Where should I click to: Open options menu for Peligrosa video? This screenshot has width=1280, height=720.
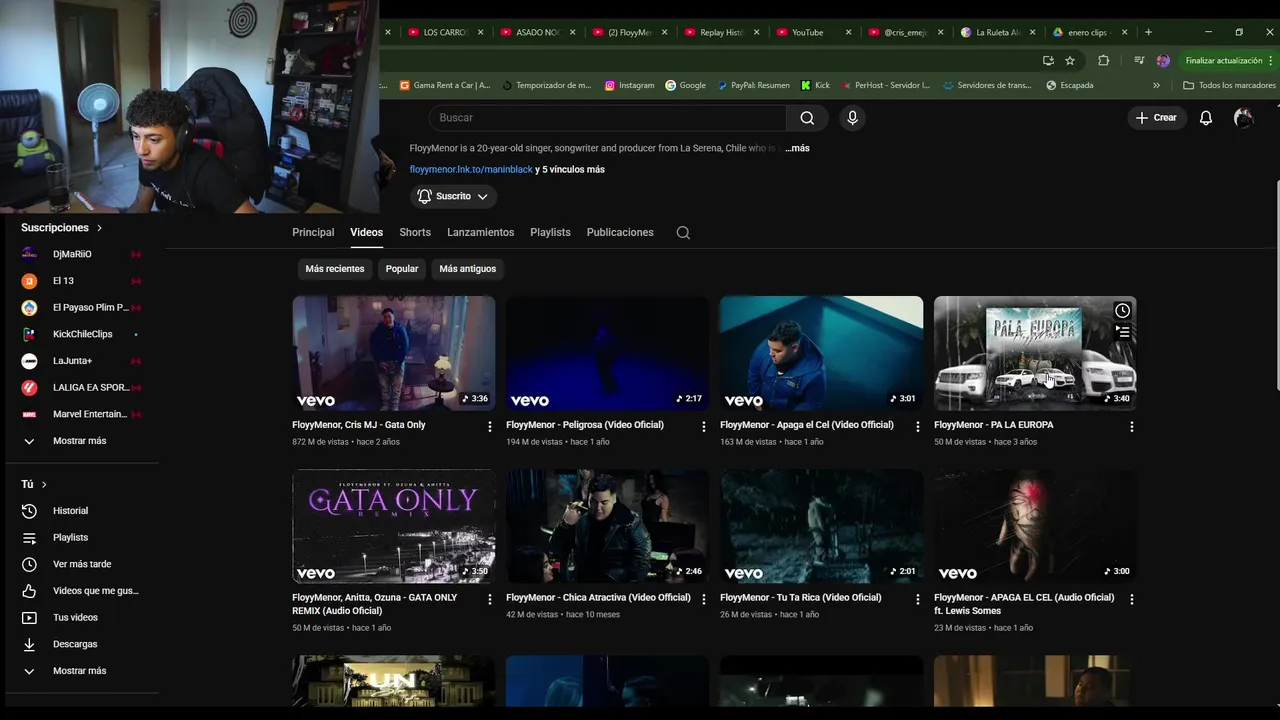[x=703, y=427]
